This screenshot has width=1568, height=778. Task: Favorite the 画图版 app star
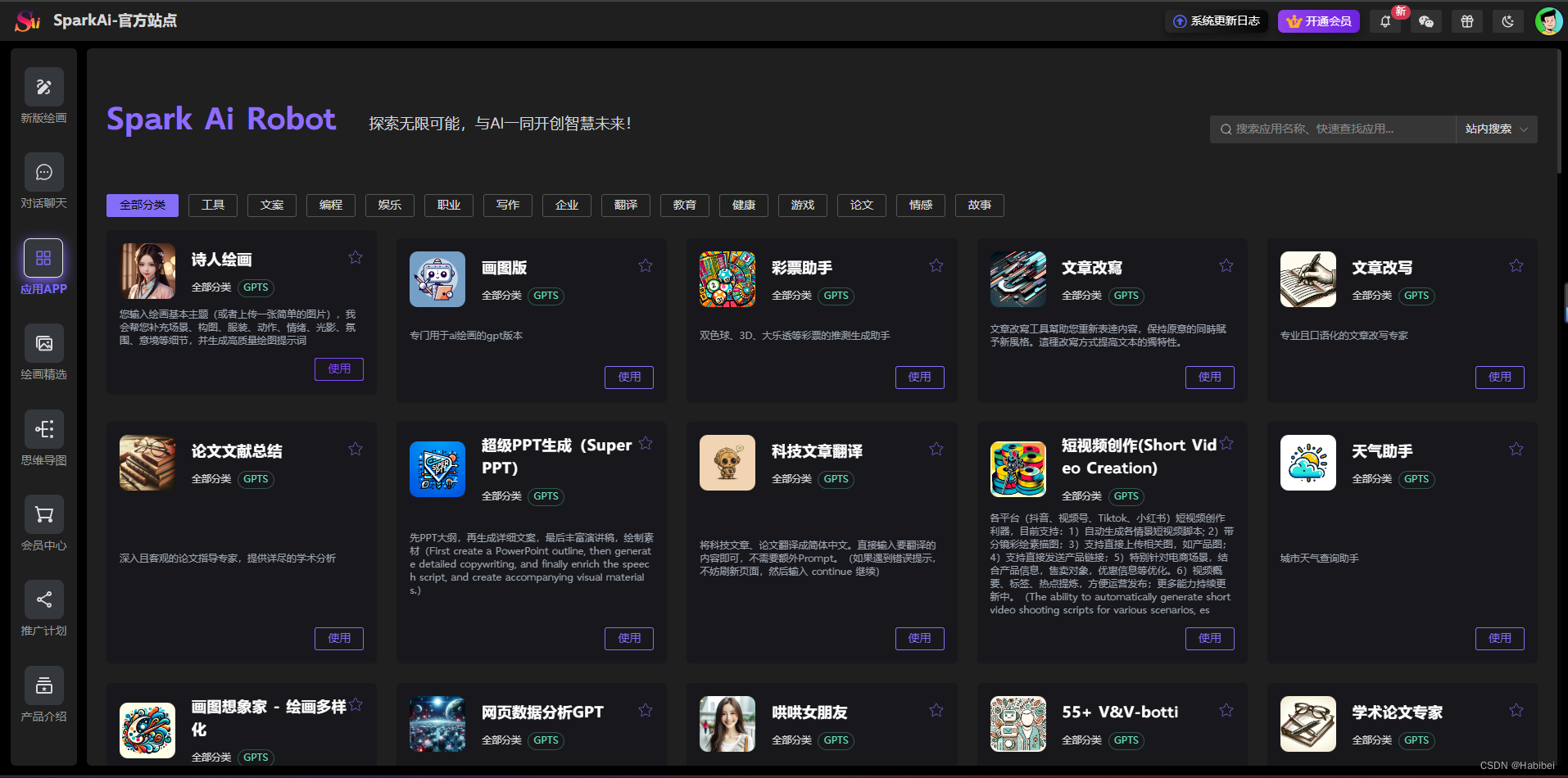click(x=646, y=265)
